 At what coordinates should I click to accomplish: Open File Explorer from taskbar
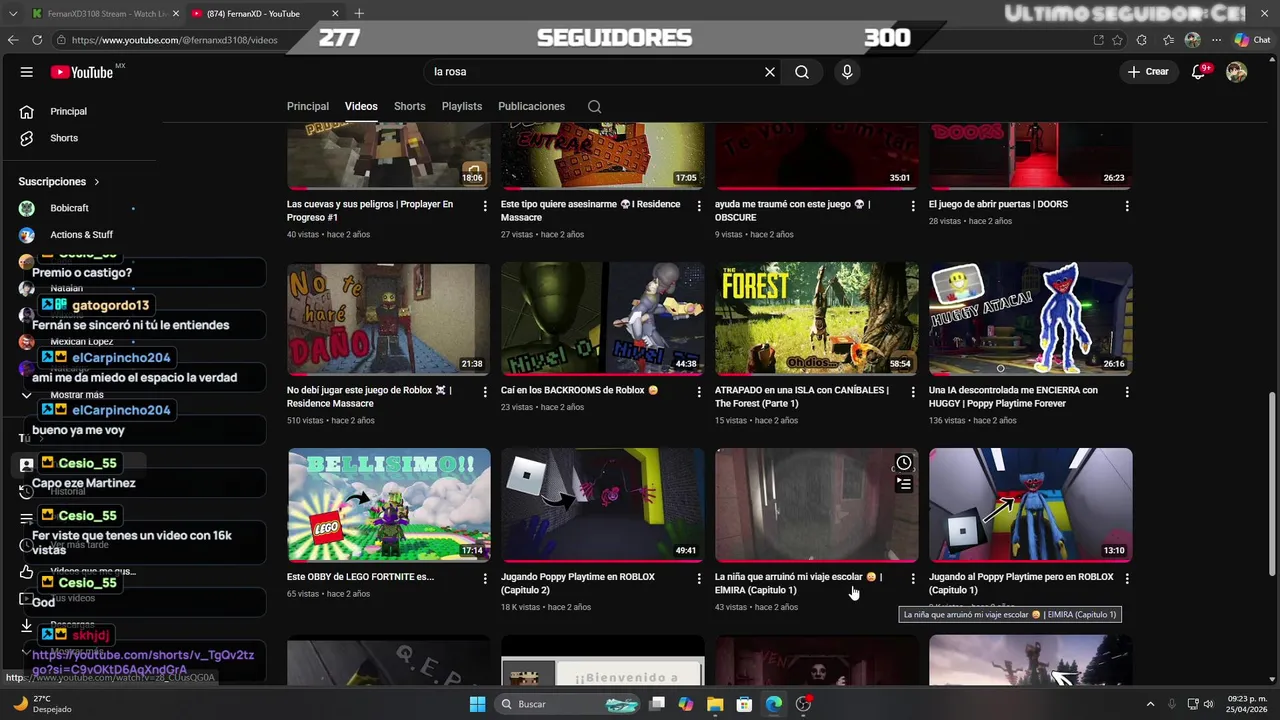715,704
